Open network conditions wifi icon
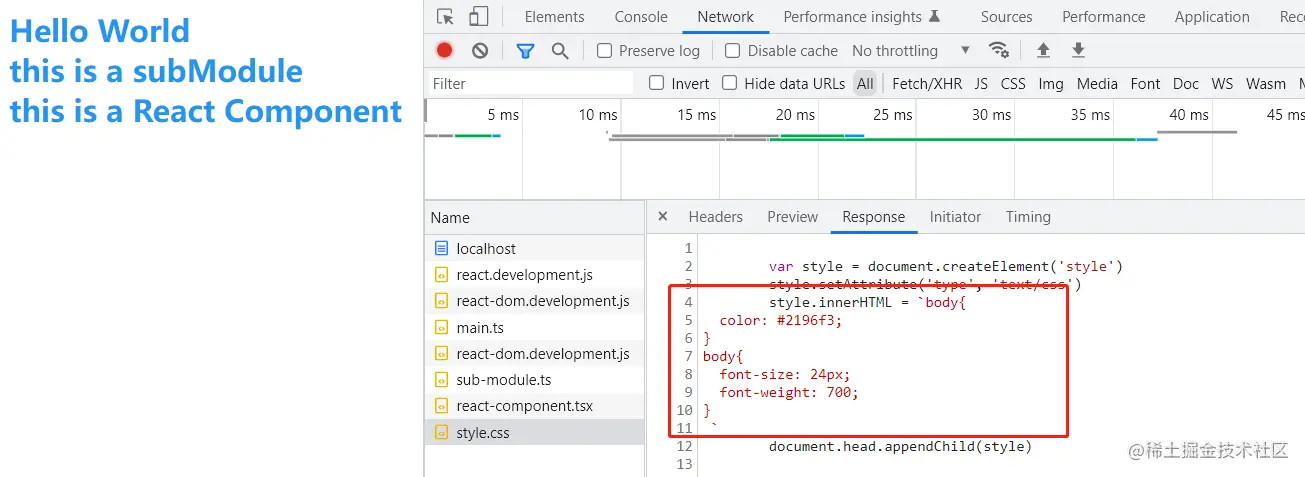 click(998, 50)
